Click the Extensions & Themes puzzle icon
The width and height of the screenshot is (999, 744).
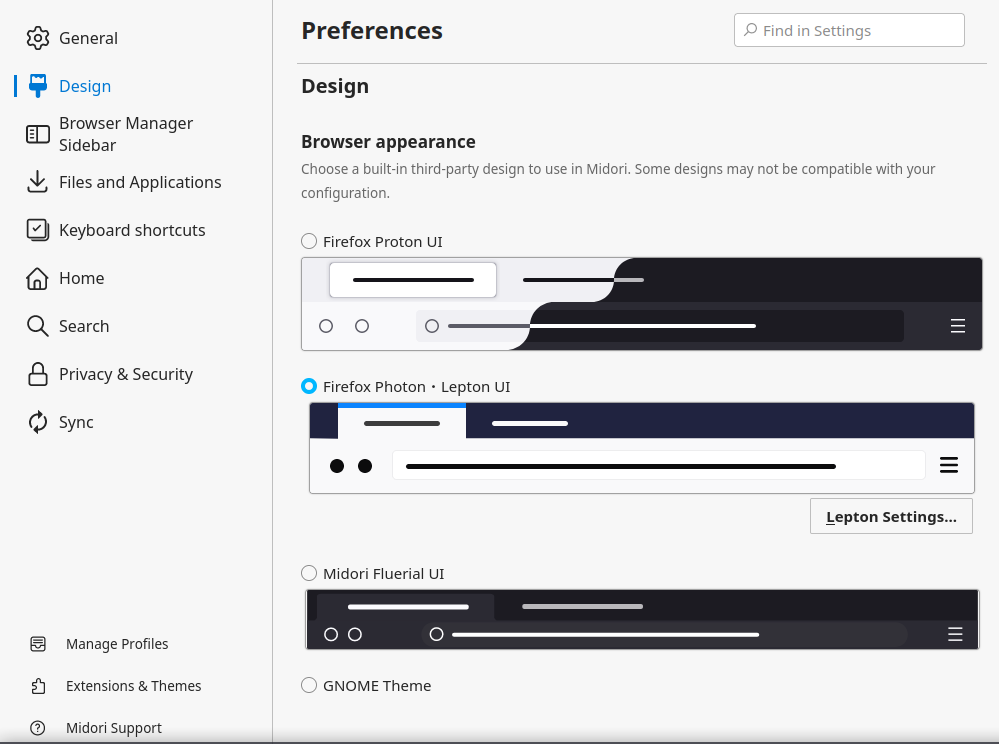tap(38, 686)
